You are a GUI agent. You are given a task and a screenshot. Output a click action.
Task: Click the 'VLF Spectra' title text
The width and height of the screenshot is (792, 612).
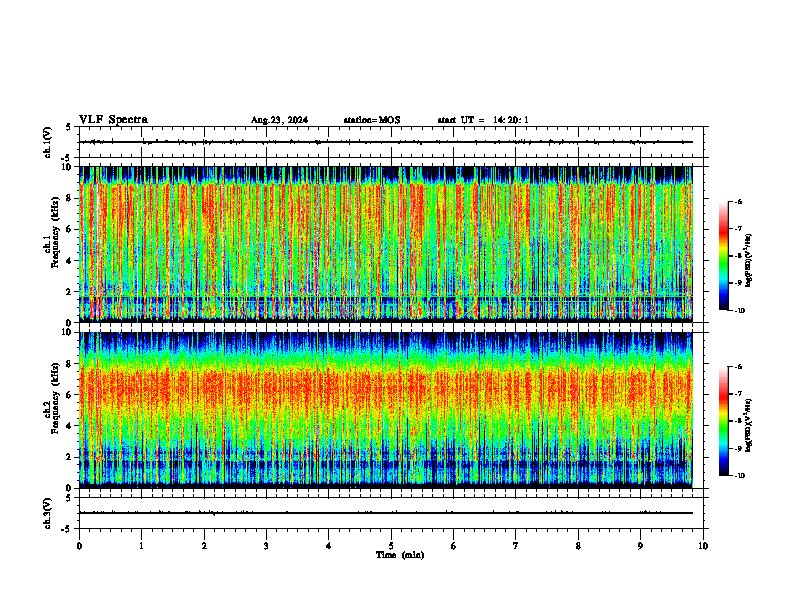pyautogui.click(x=113, y=120)
